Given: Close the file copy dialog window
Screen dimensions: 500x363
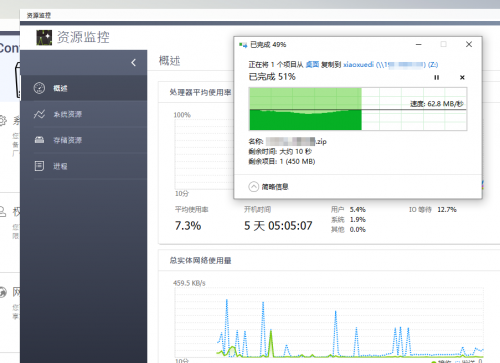Looking at the screenshot, I should [x=469, y=44].
